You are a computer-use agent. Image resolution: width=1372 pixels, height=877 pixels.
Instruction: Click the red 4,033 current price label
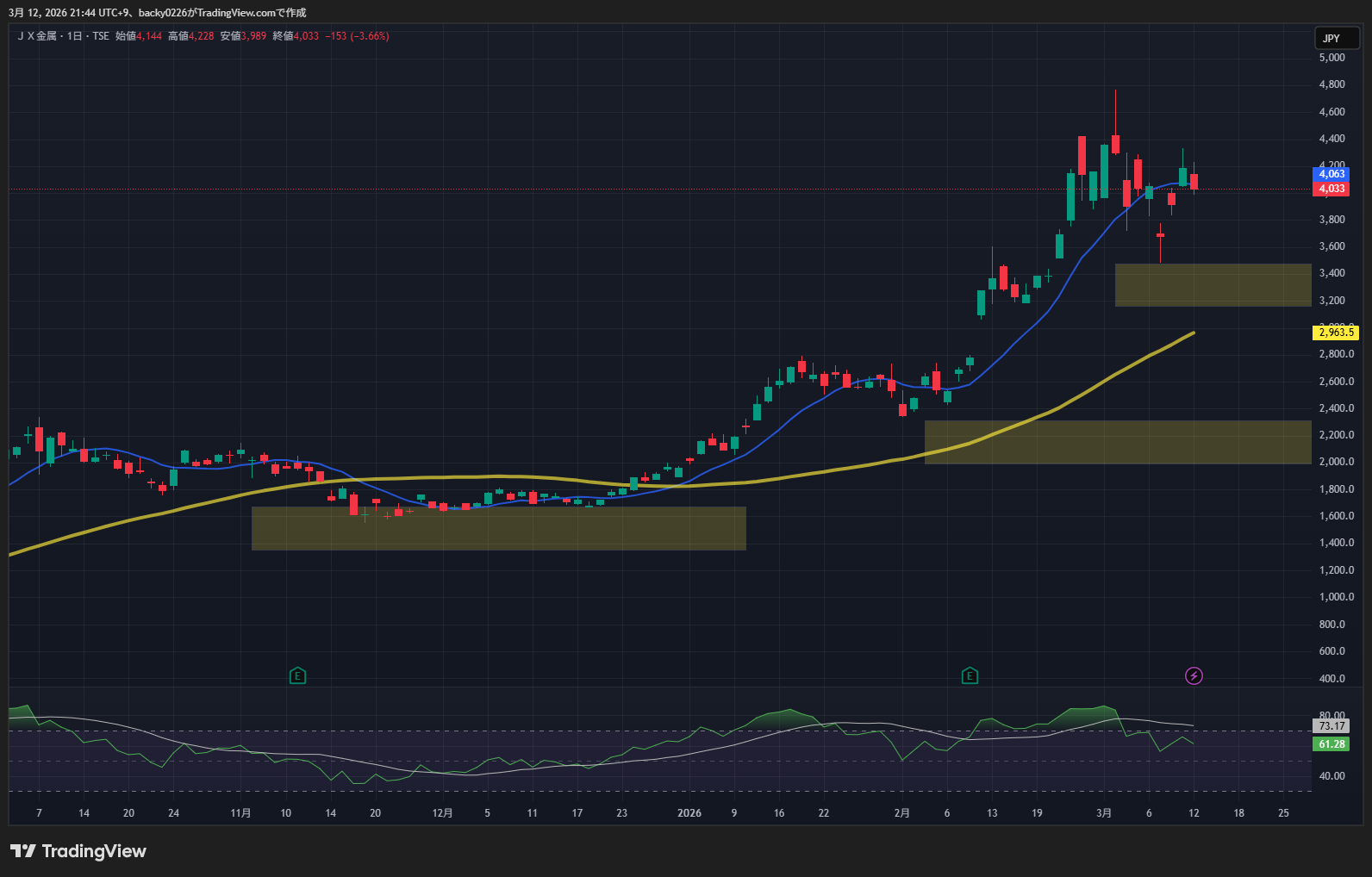(1331, 189)
